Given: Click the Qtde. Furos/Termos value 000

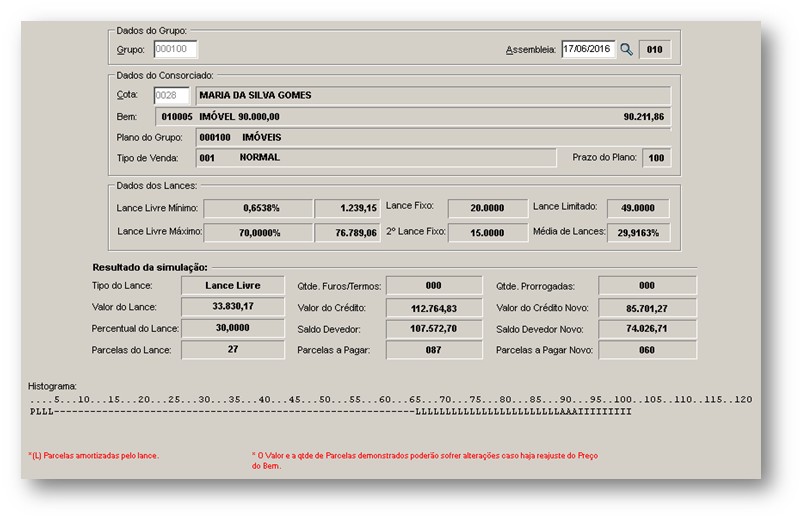Looking at the screenshot, I should [x=434, y=286].
